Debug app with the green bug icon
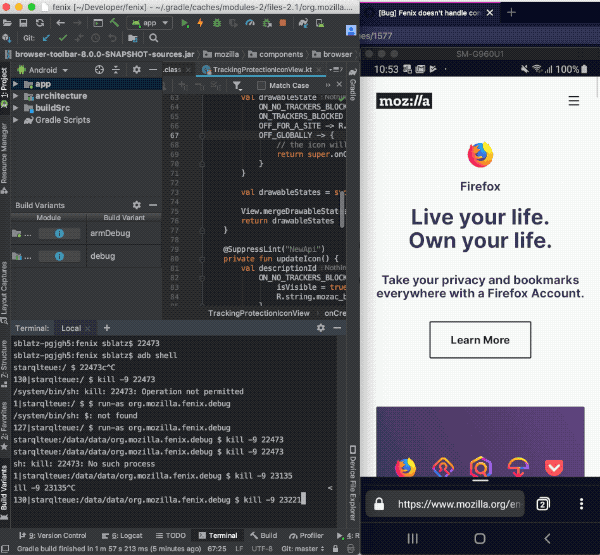600x555 pixels. (217, 23)
